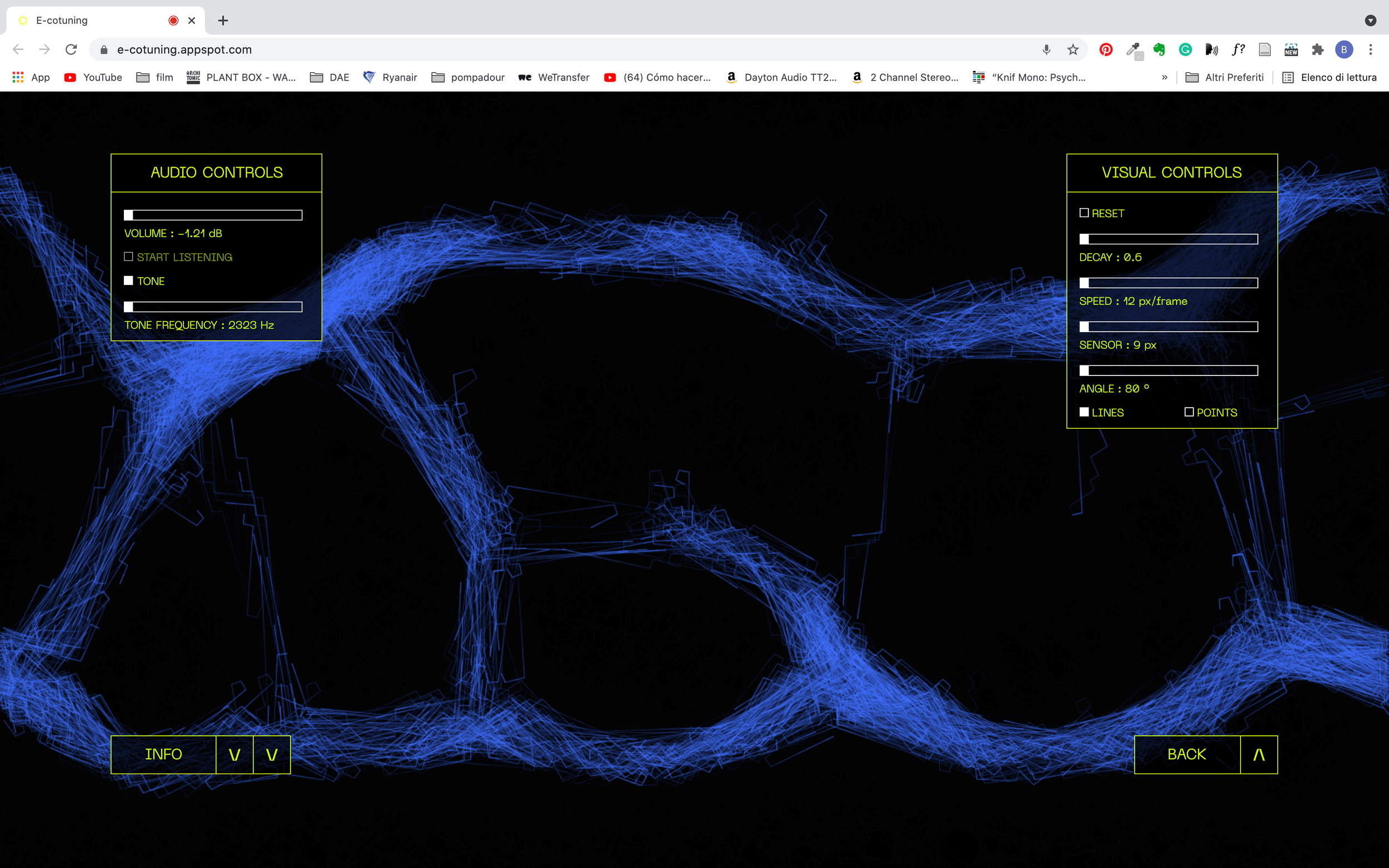Bookmark this page with the star icon
This screenshot has width=1389, height=868.
(x=1073, y=50)
